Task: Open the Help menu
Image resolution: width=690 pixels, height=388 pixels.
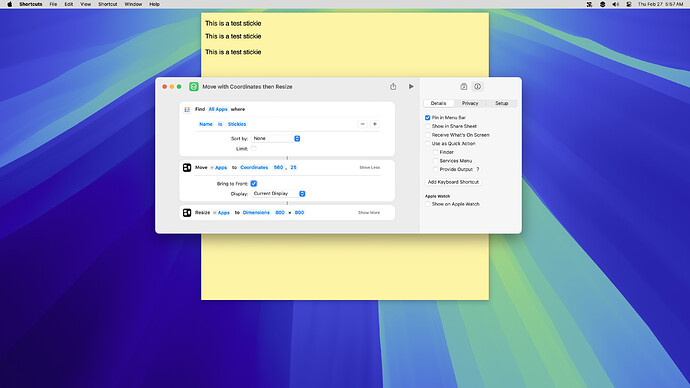Action: coord(154,4)
